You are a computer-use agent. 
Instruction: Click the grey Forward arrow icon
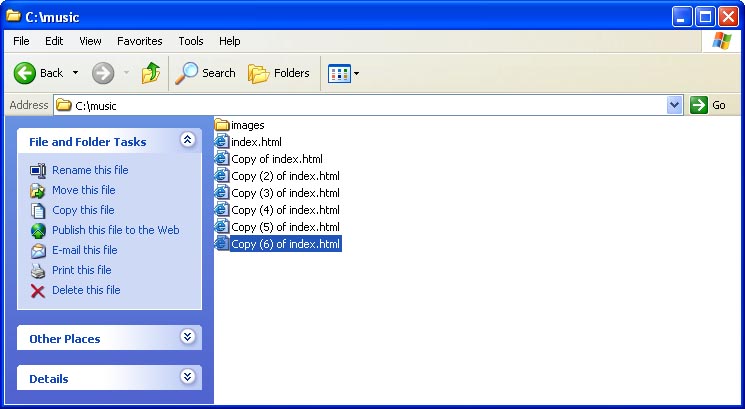(x=103, y=73)
